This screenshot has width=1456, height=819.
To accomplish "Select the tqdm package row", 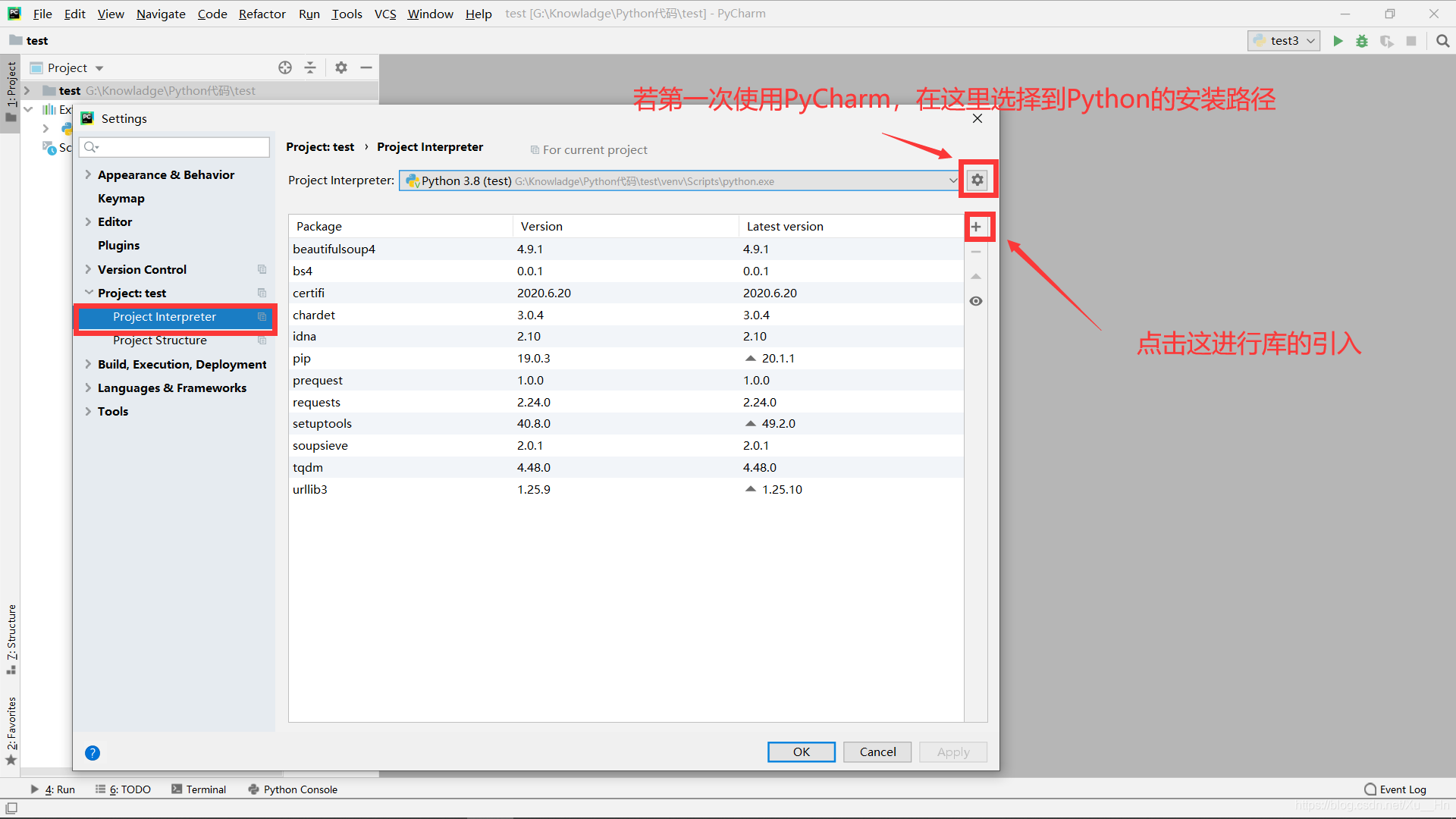I will [x=626, y=468].
